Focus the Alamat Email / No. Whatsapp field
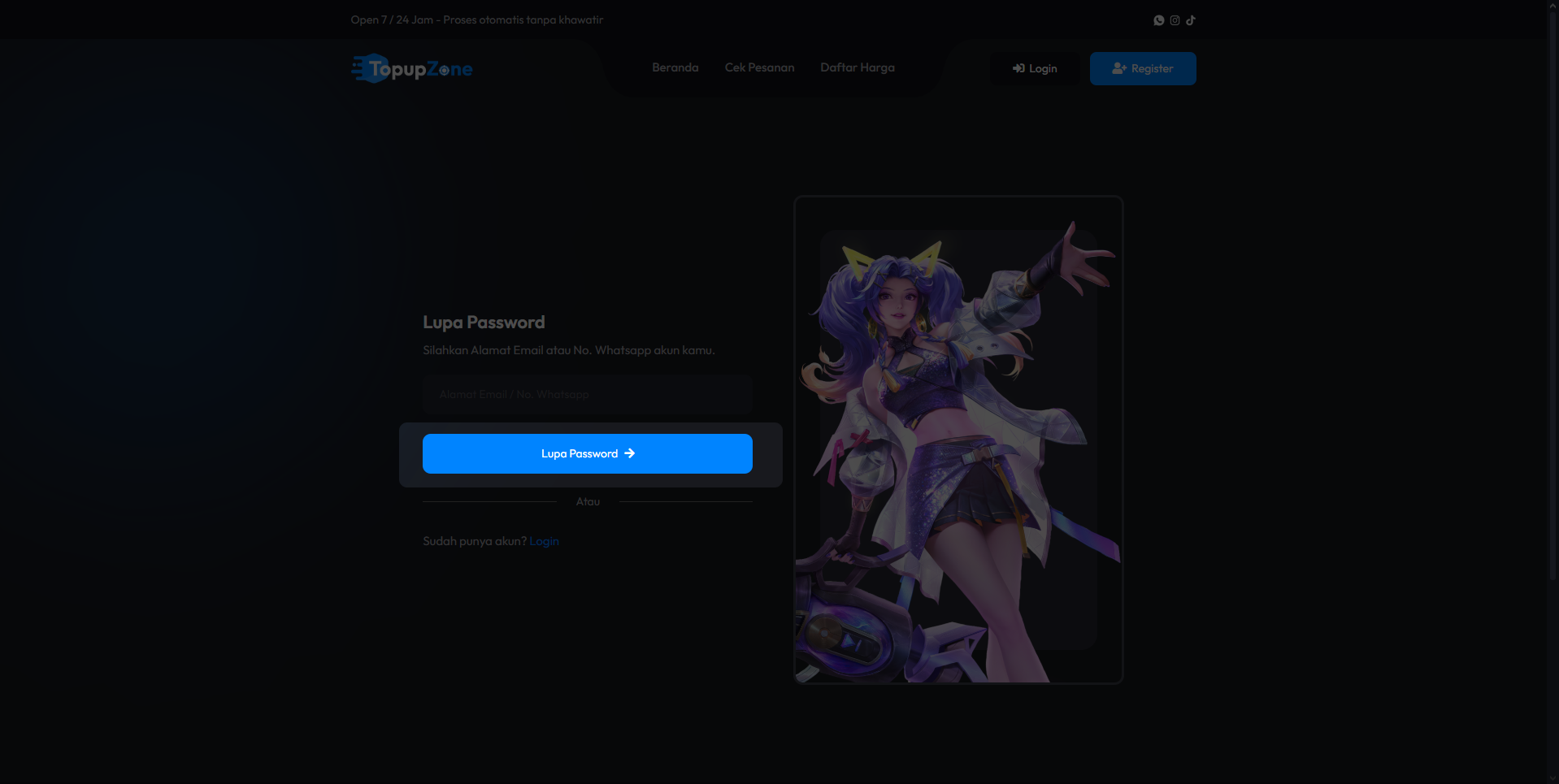1559x784 pixels. click(x=588, y=394)
